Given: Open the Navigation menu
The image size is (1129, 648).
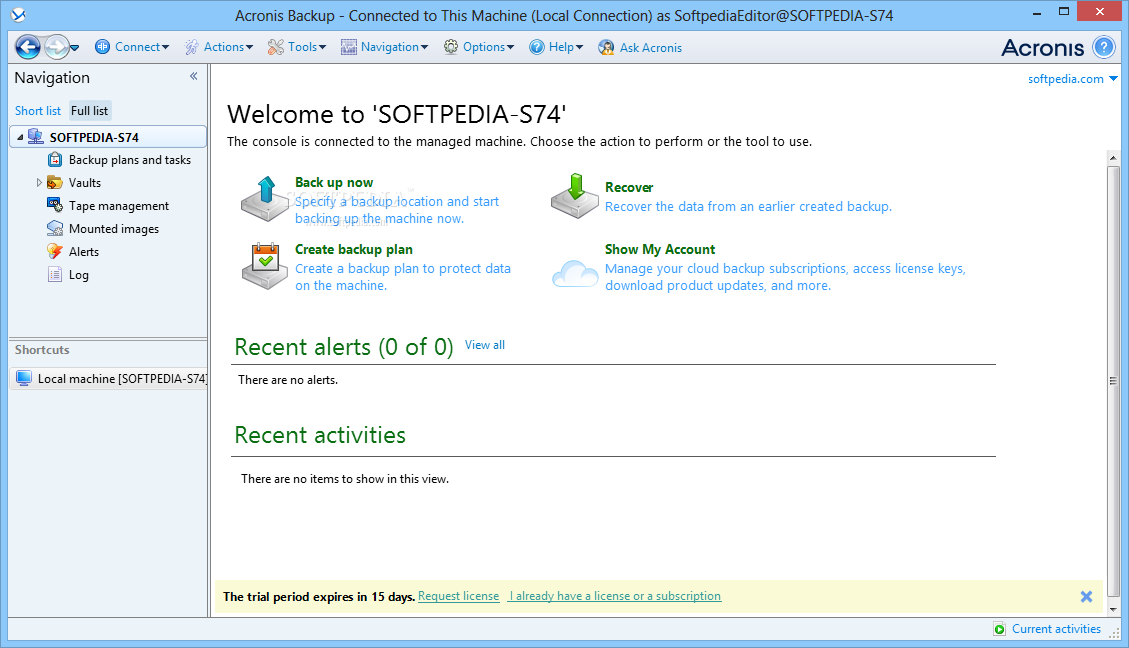Looking at the screenshot, I should pos(384,47).
